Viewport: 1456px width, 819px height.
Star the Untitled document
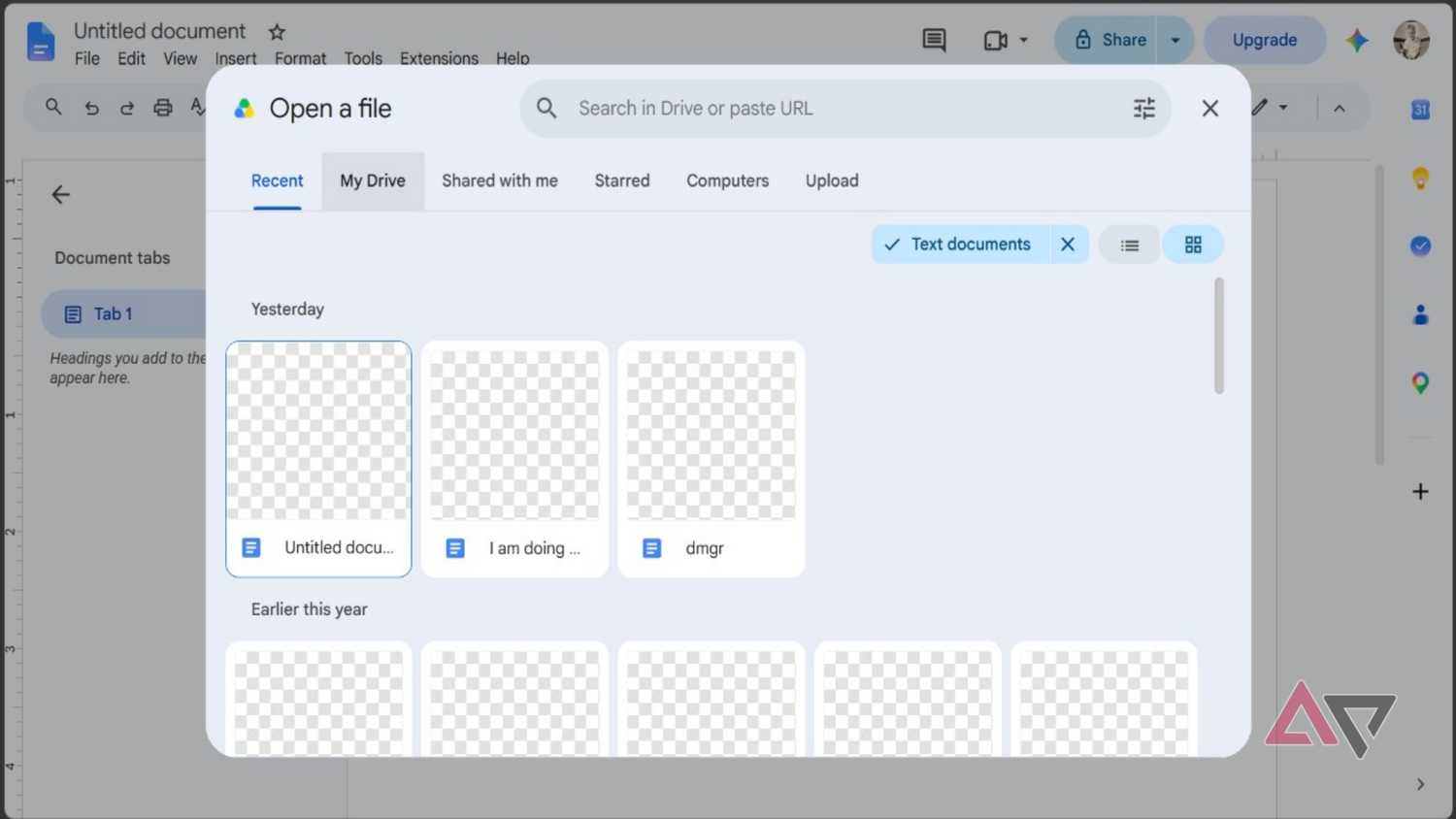(x=277, y=32)
